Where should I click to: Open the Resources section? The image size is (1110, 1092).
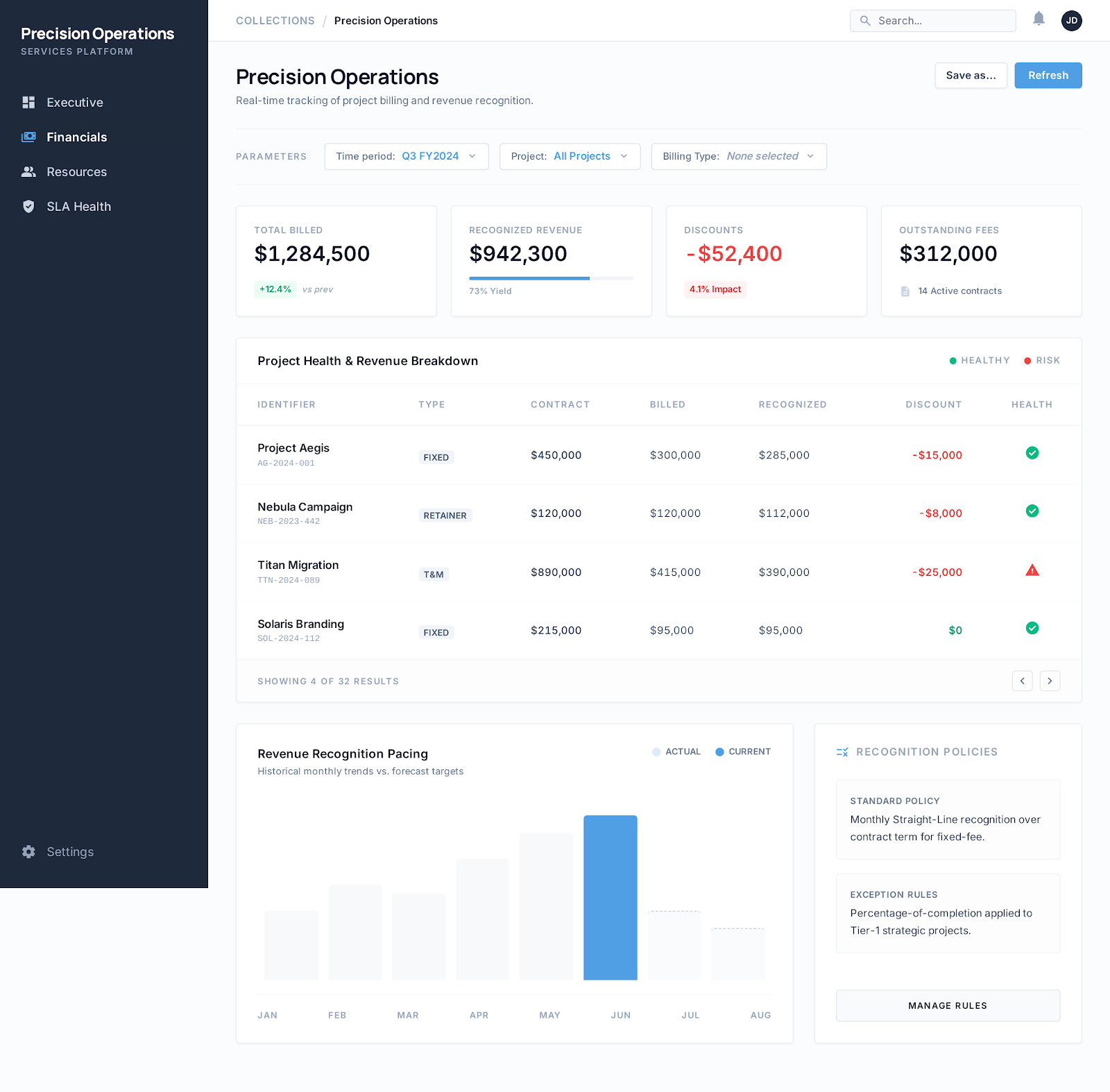click(76, 171)
